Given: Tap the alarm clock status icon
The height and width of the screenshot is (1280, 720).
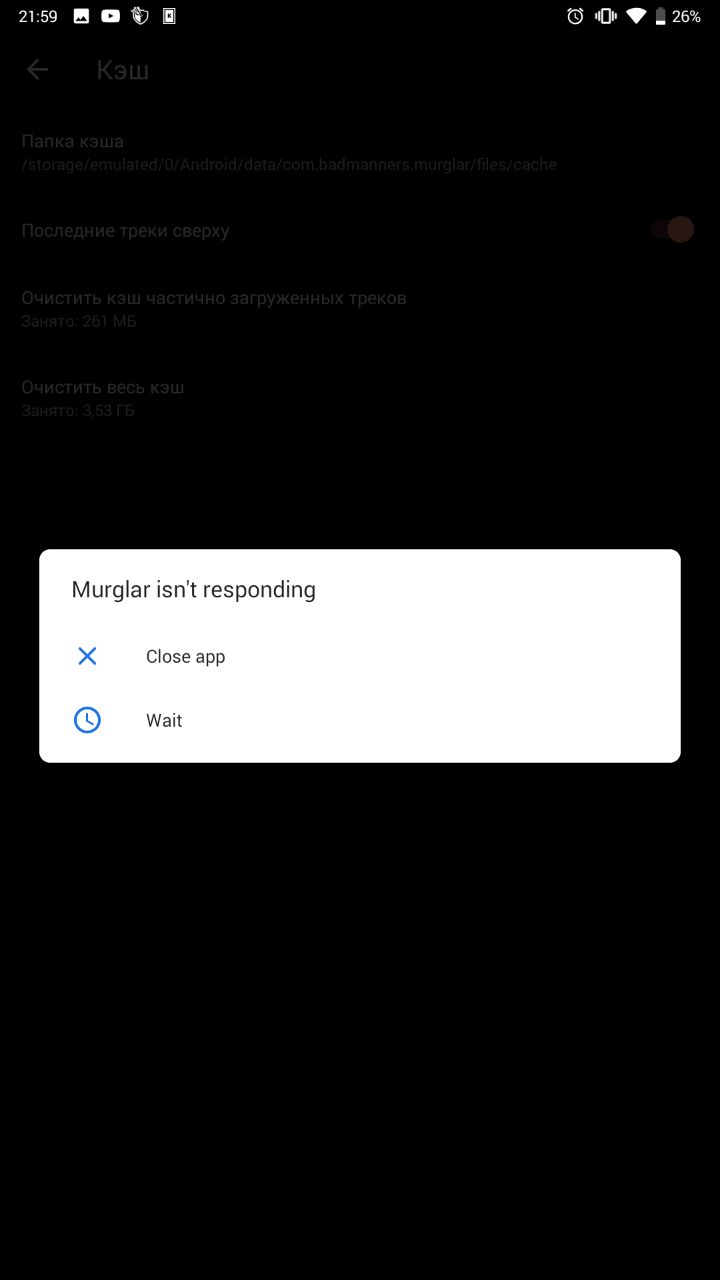Looking at the screenshot, I should click(x=575, y=16).
